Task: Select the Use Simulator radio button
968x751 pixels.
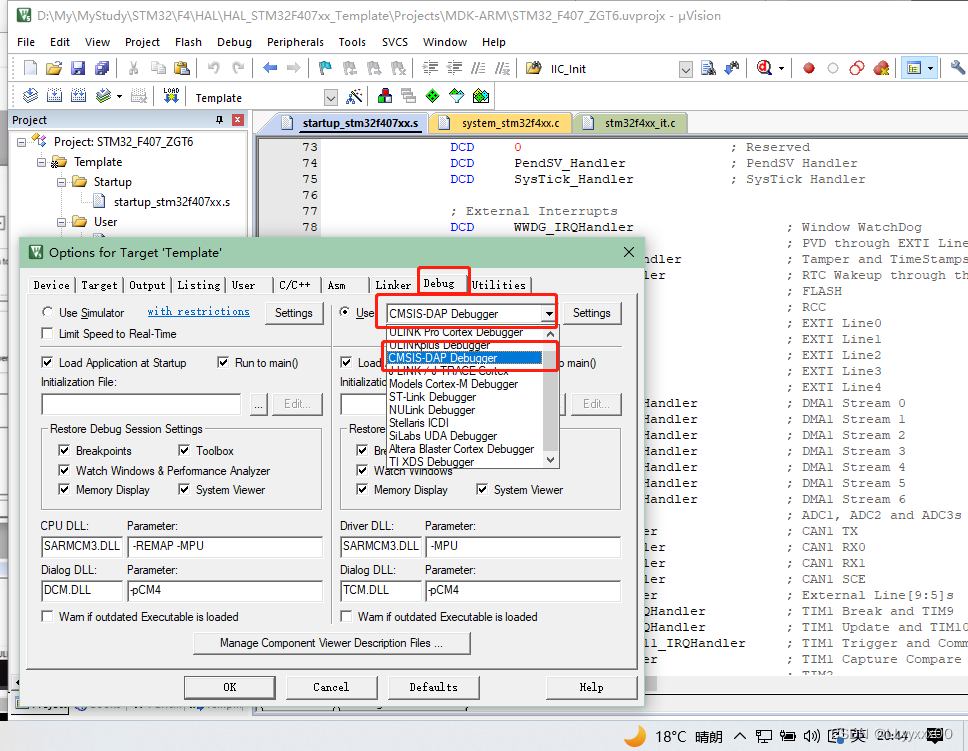Action: (x=47, y=312)
